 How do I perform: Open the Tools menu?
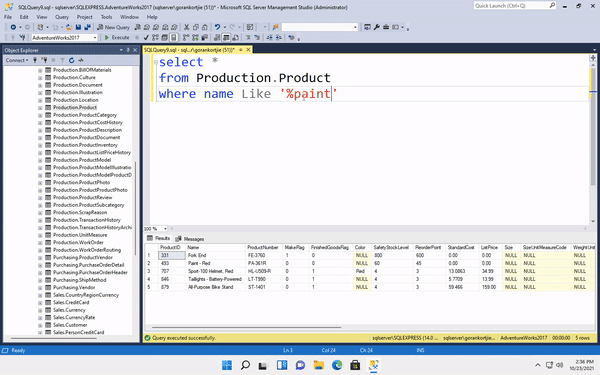click(x=106, y=17)
